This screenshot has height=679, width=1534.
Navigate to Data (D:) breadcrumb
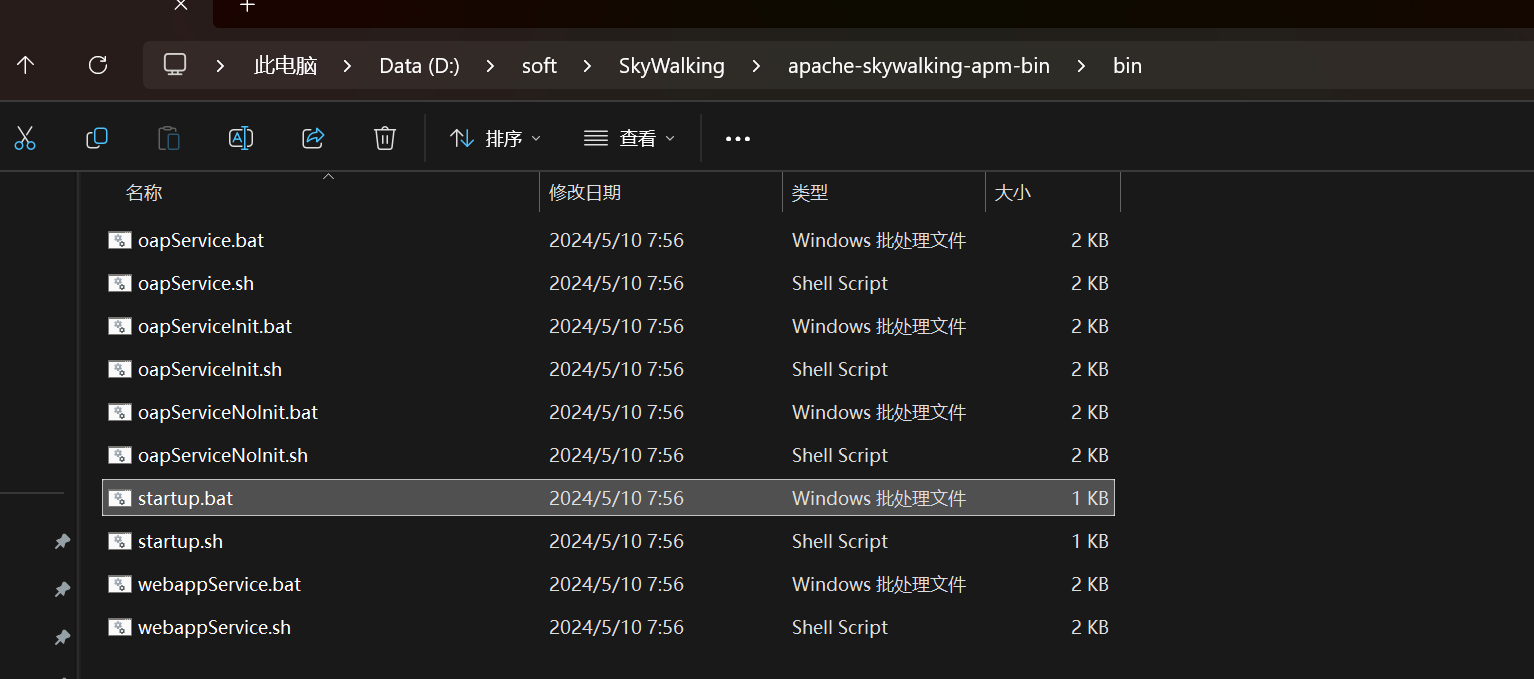[419, 66]
